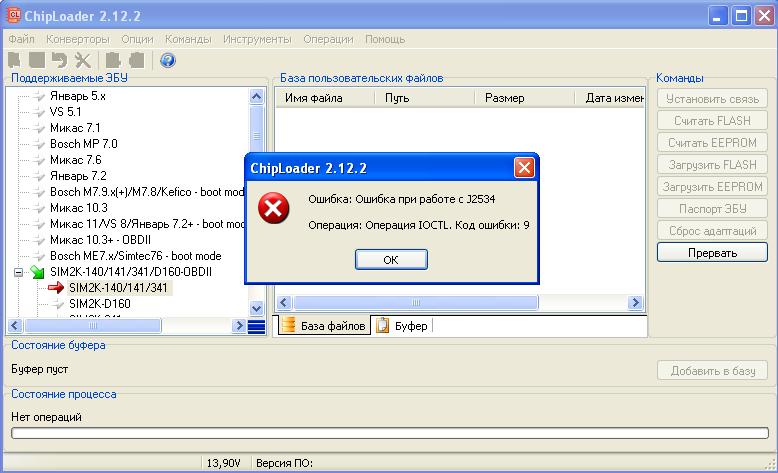Click the blue help question-mark toolbar icon

168,60
